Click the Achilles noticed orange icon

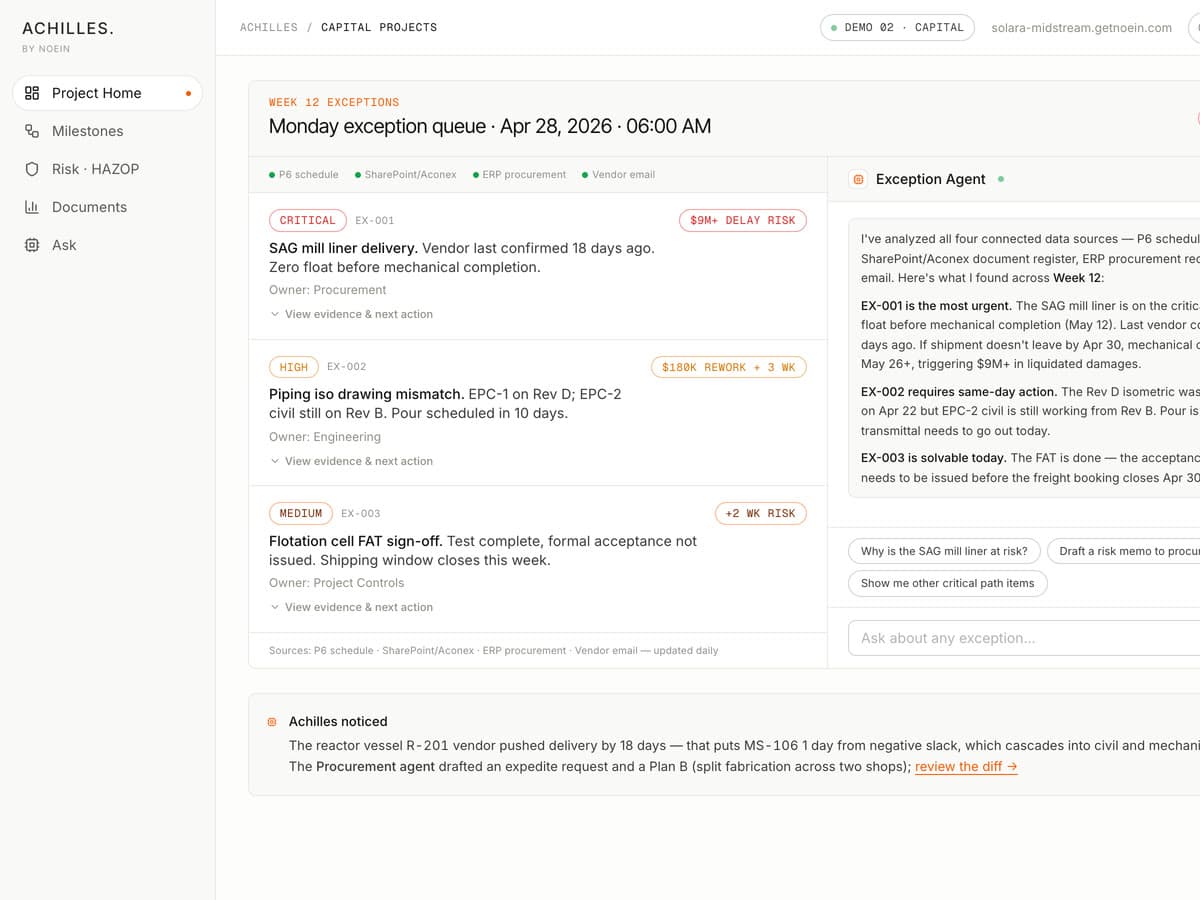pos(272,721)
